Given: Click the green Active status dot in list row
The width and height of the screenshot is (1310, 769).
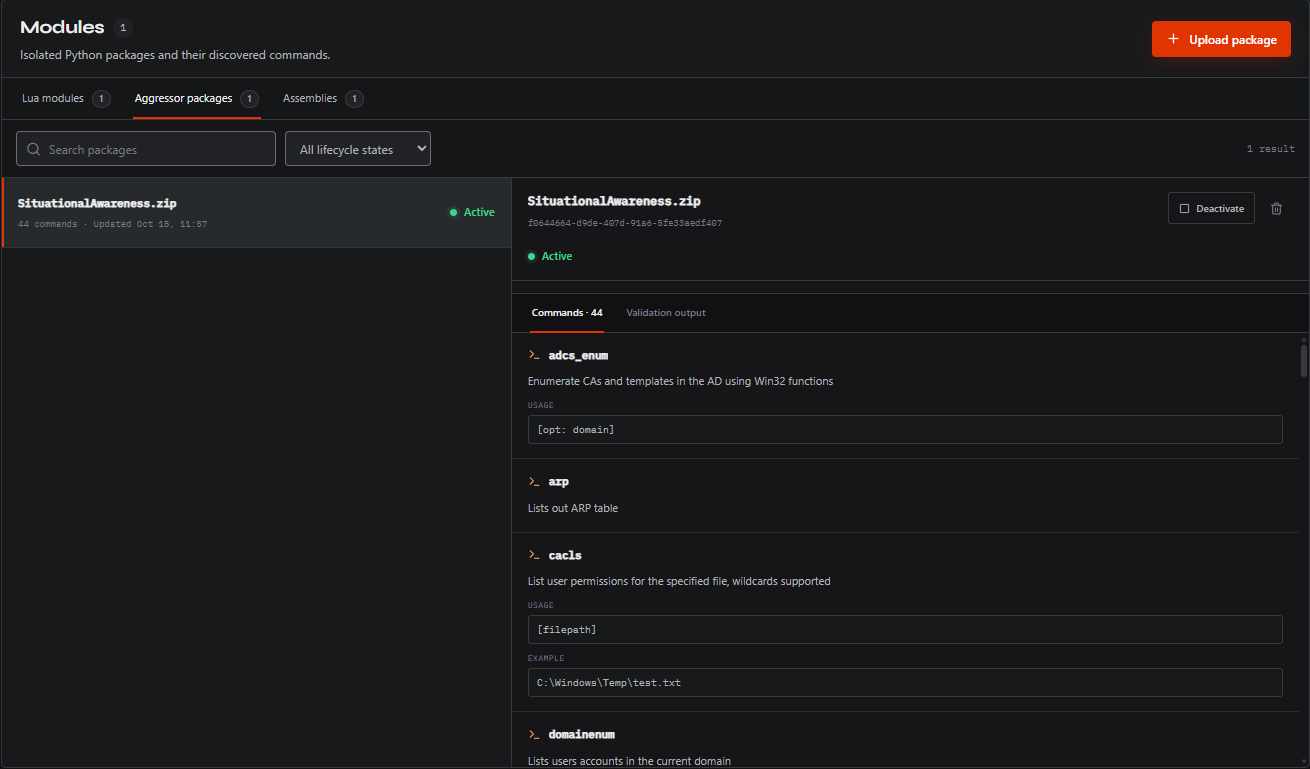Looking at the screenshot, I should point(453,212).
